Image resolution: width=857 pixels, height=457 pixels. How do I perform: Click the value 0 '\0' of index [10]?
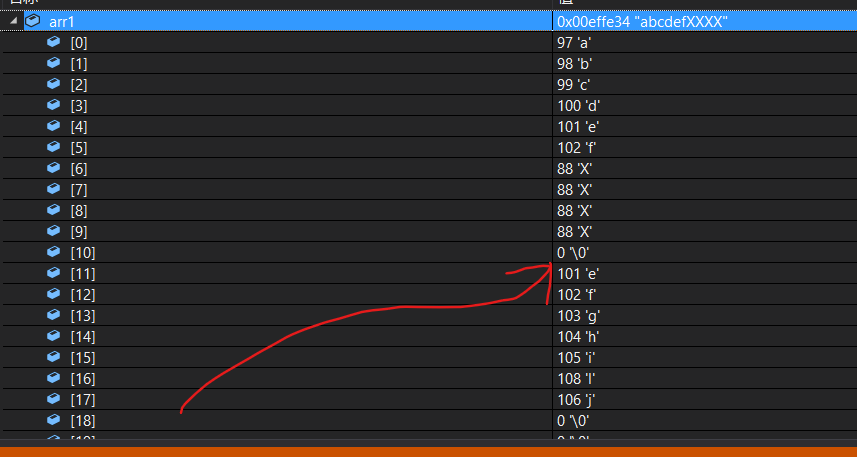coord(573,253)
